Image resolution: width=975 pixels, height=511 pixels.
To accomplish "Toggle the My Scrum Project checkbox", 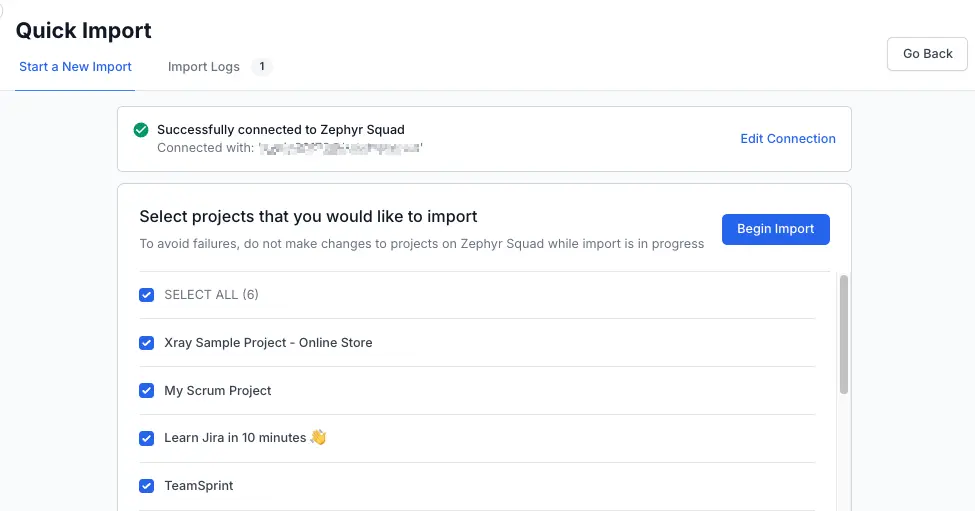I will pos(147,391).
